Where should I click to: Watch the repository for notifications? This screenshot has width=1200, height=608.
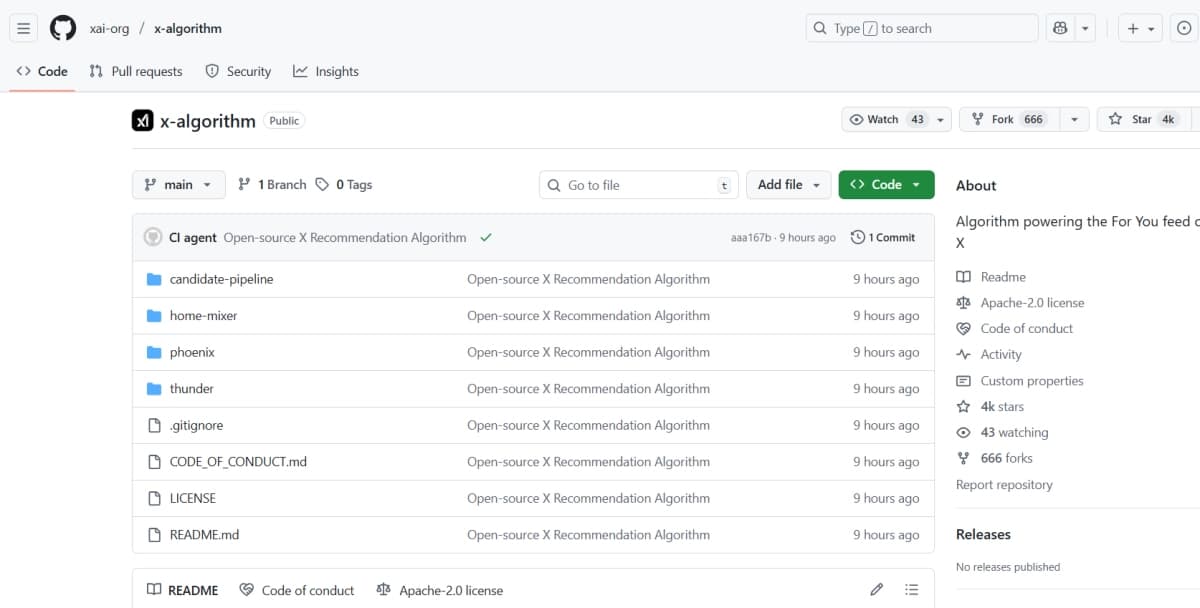[x=885, y=120]
